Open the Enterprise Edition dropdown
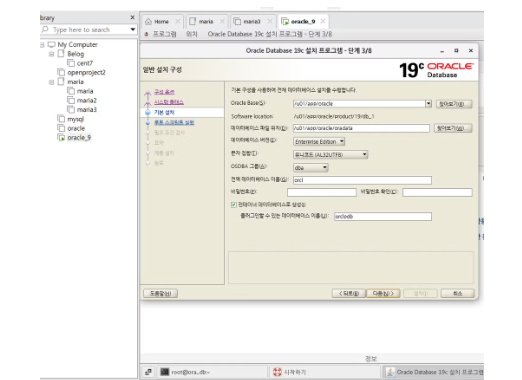The width and height of the screenshot is (522, 380). pos(319,142)
